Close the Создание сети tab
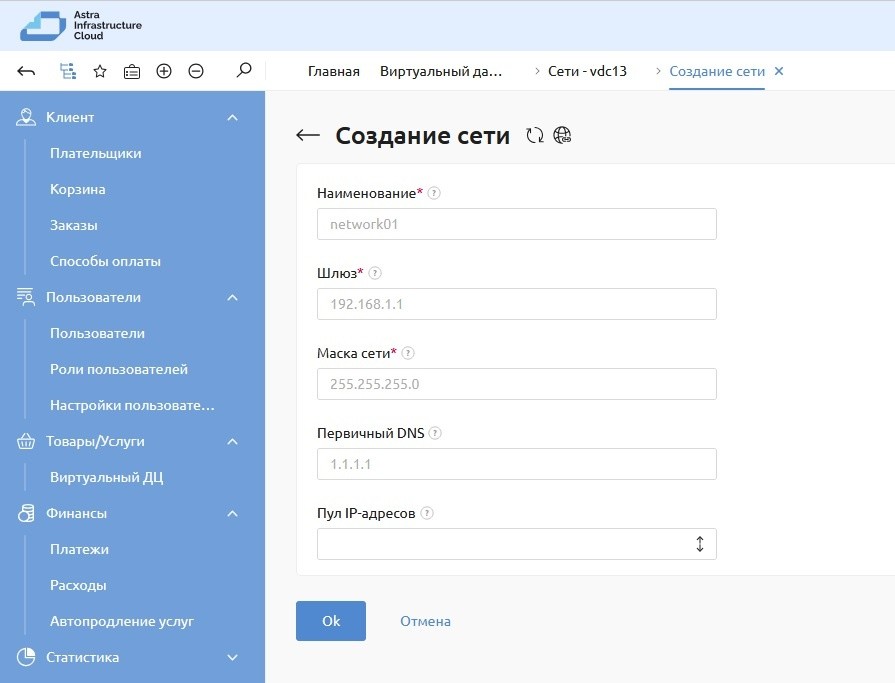Screen dimensions: 895x683 (x=780, y=71)
